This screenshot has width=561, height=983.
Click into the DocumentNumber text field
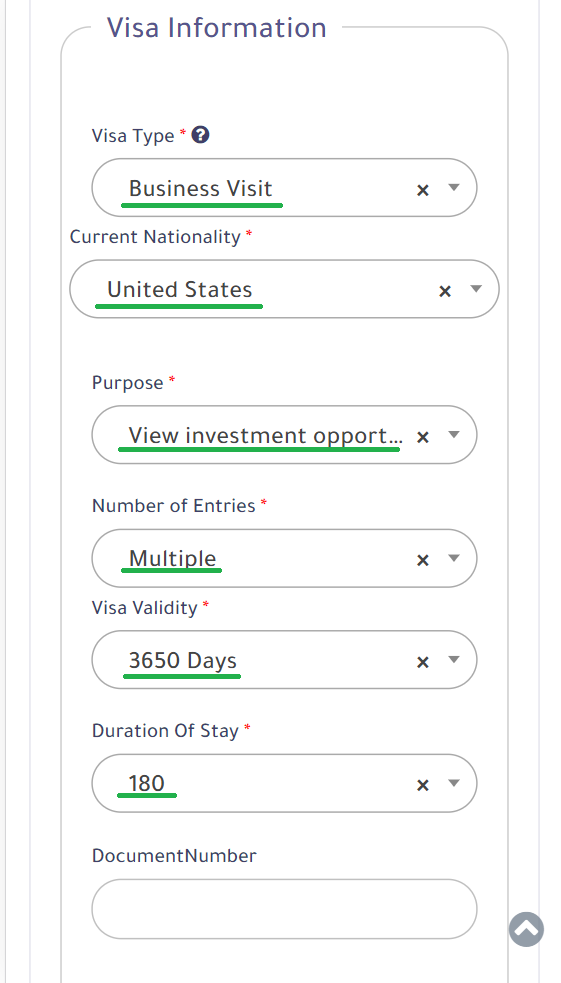[x=285, y=909]
